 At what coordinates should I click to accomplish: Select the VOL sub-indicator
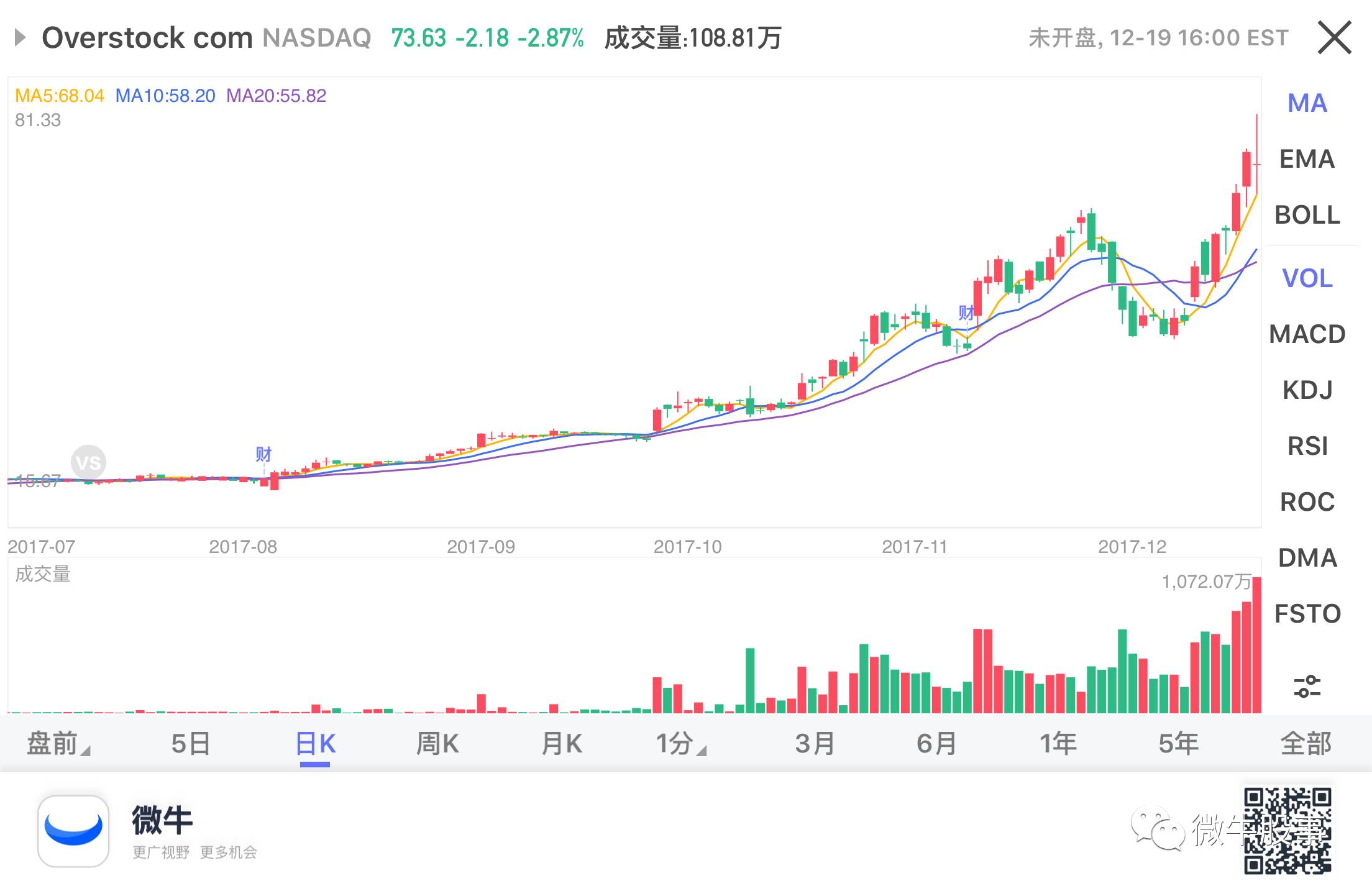[1307, 278]
